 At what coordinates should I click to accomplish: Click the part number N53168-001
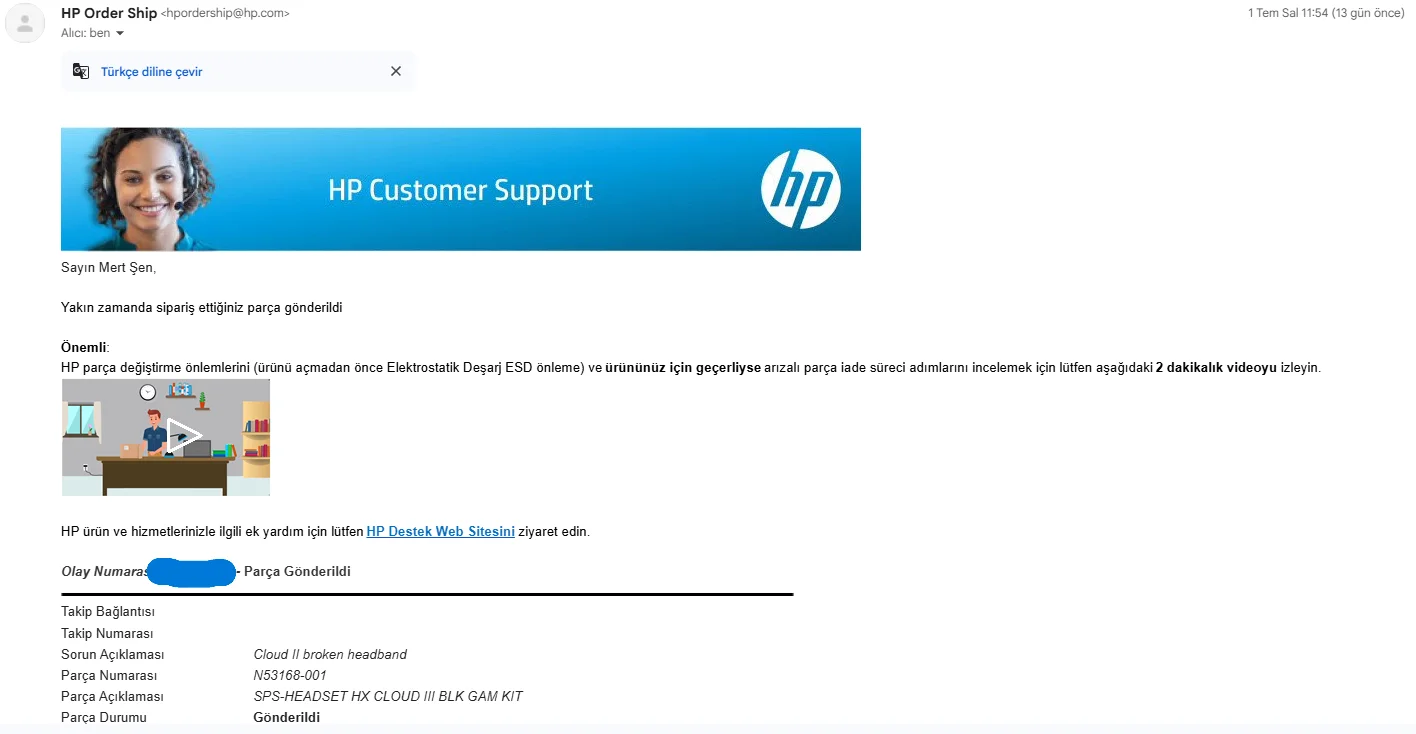click(x=290, y=676)
